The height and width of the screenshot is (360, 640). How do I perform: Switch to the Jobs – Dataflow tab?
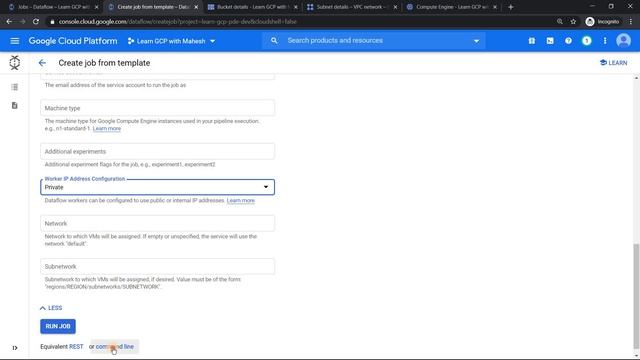click(x=52, y=7)
